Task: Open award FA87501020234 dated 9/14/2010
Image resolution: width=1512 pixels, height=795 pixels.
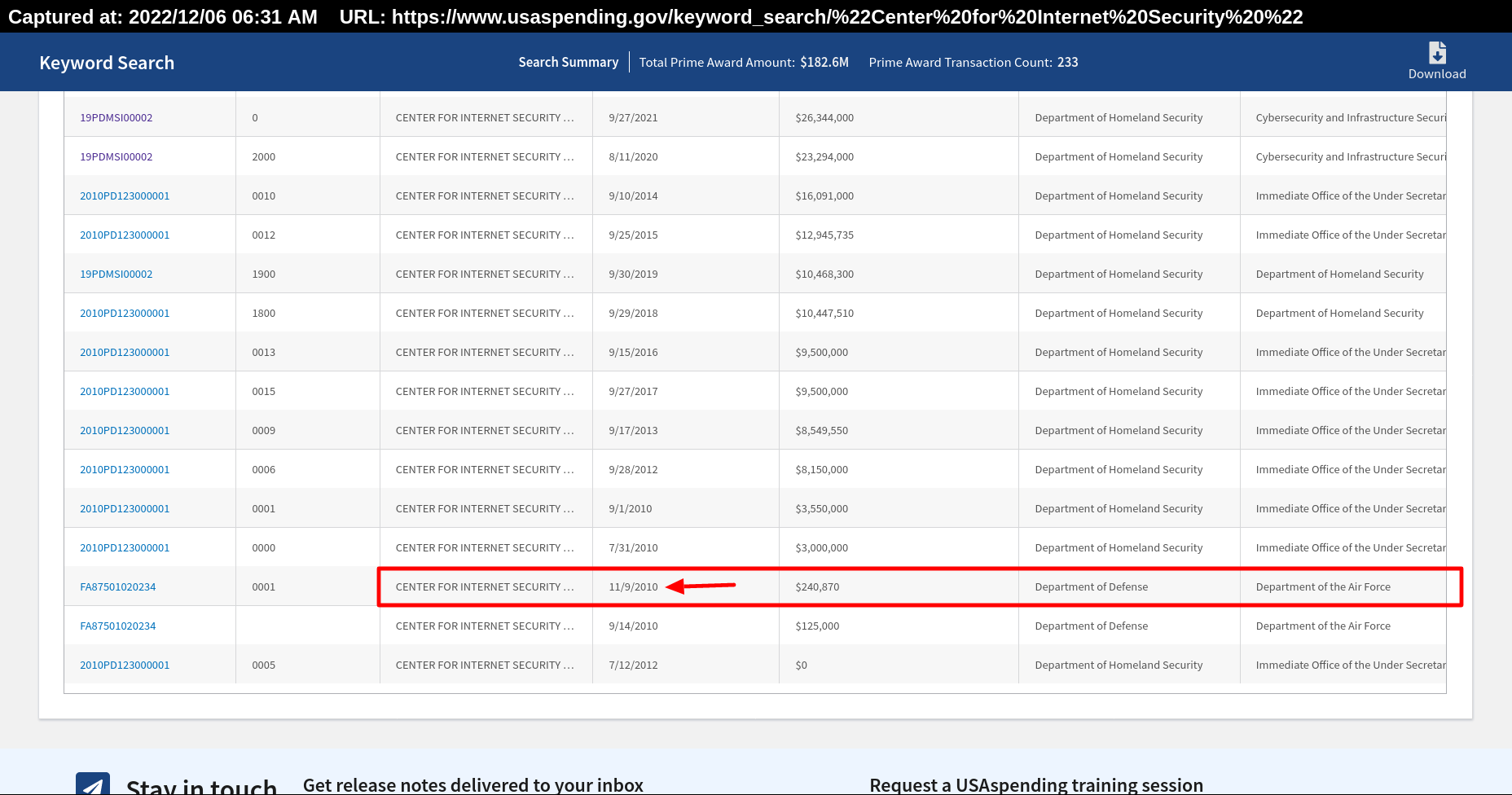Action: pyautogui.click(x=117, y=626)
